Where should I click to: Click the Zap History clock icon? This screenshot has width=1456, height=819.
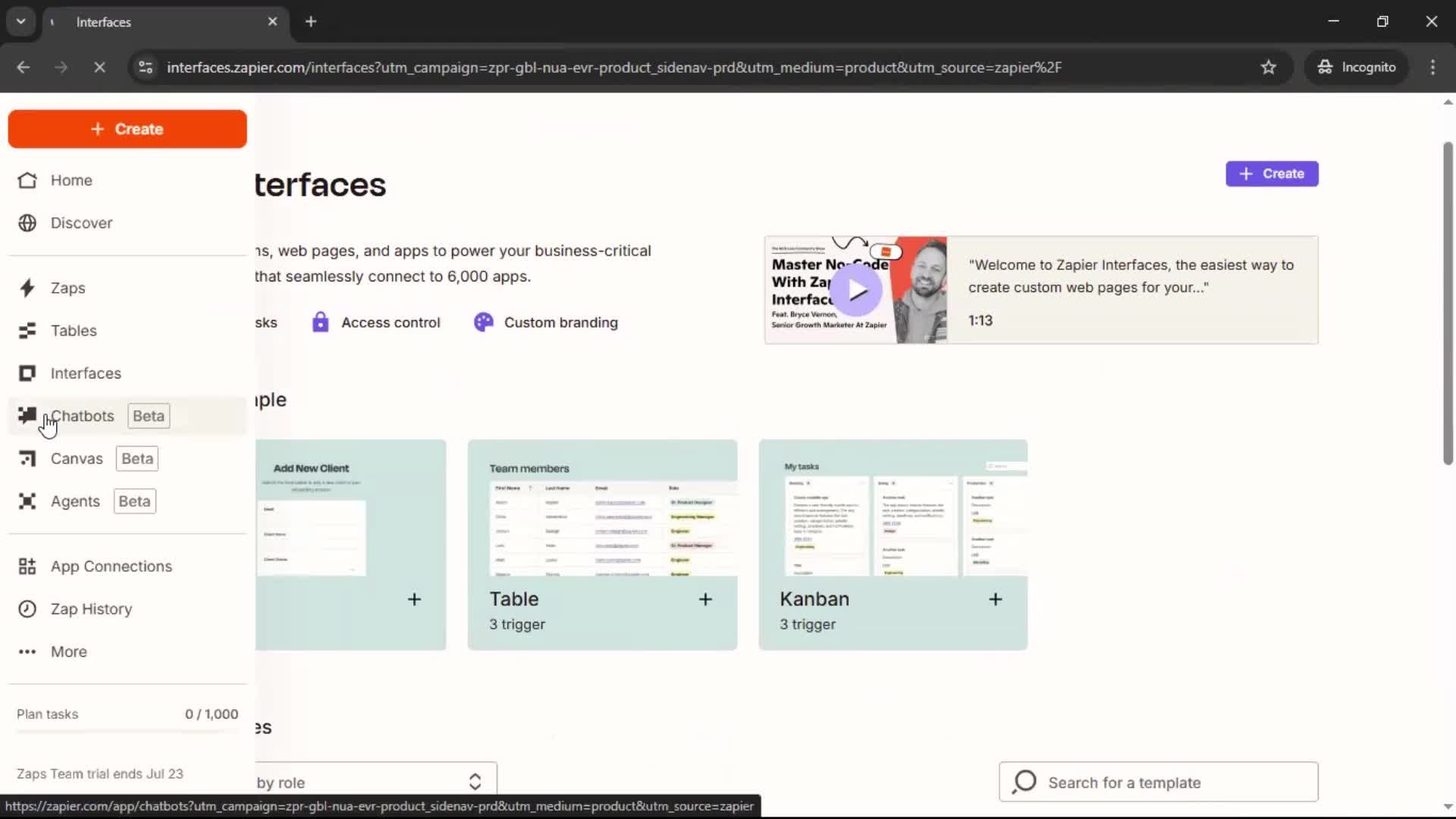[x=27, y=609]
